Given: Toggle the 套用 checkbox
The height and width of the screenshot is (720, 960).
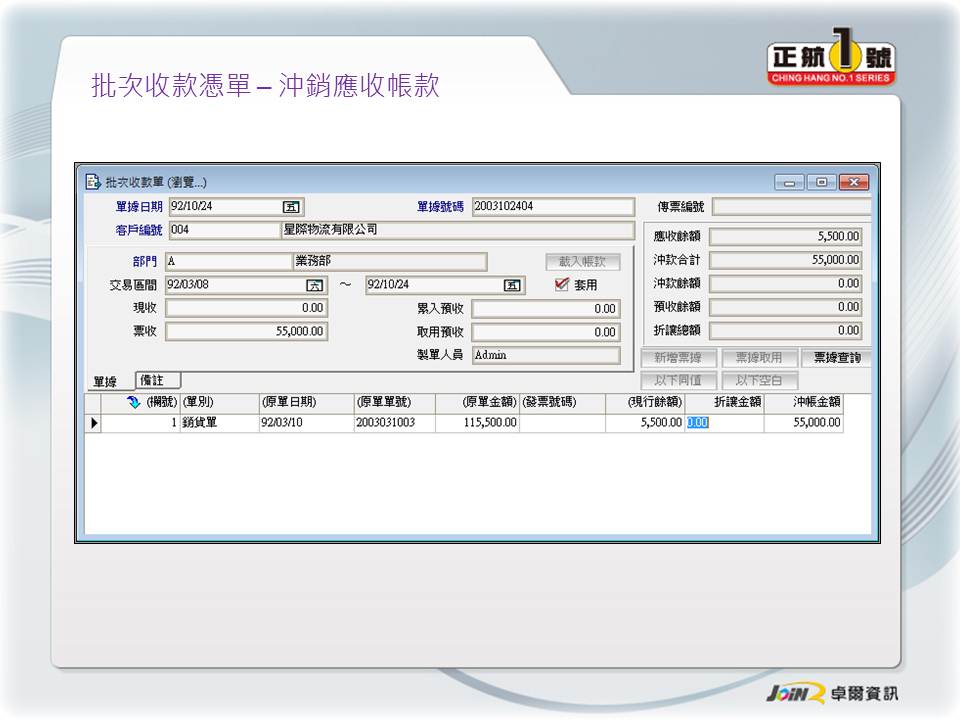Looking at the screenshot, I should [562, 285].
